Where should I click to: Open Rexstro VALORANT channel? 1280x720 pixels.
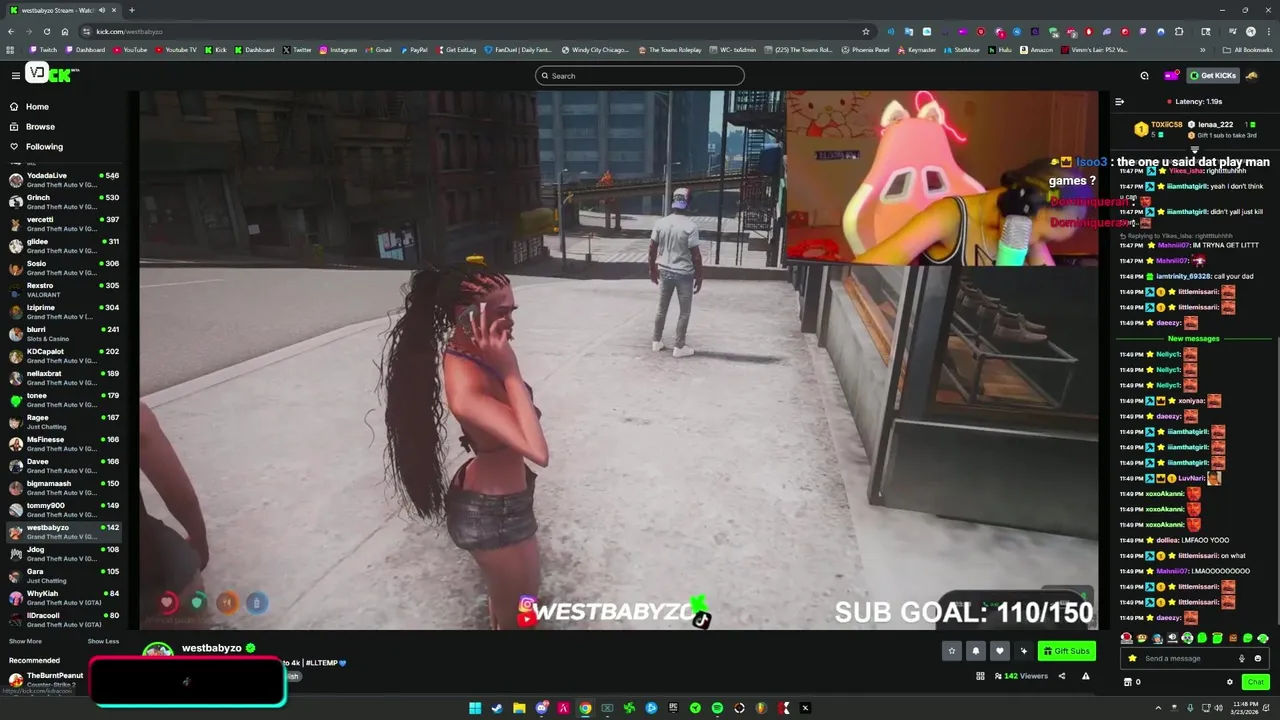pos(64,290)
